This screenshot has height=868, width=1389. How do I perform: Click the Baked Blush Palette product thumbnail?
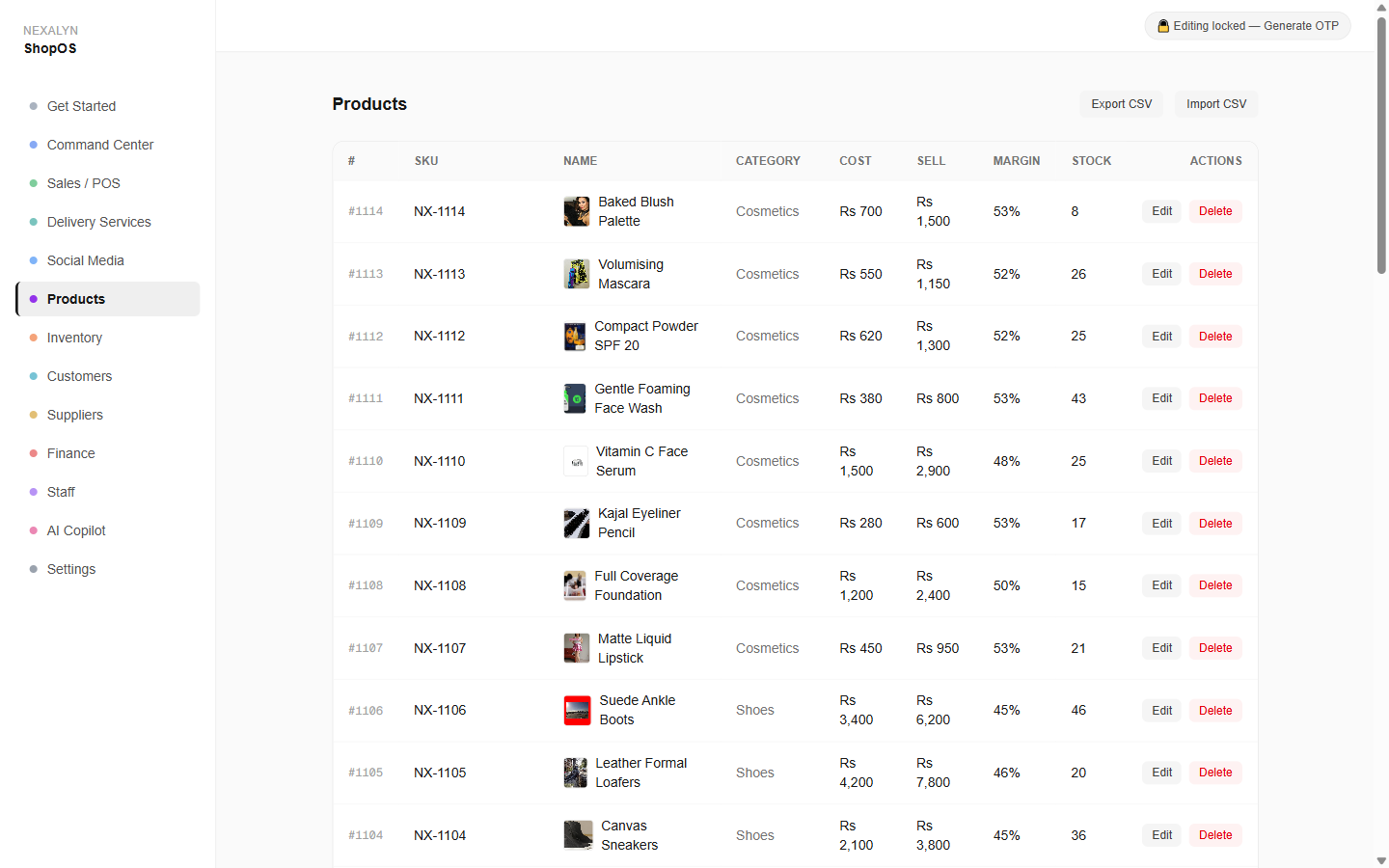pyautogui.click(x=577, y=211)
